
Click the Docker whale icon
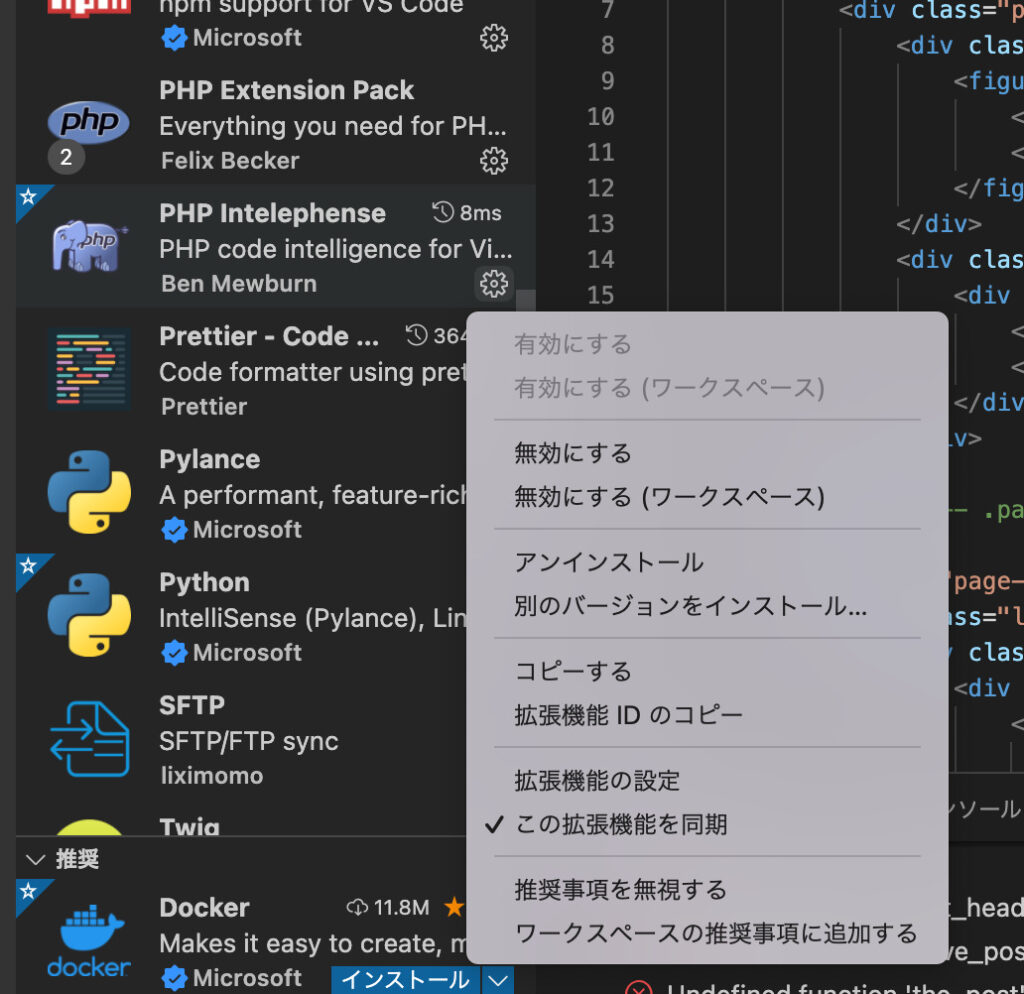88,935
